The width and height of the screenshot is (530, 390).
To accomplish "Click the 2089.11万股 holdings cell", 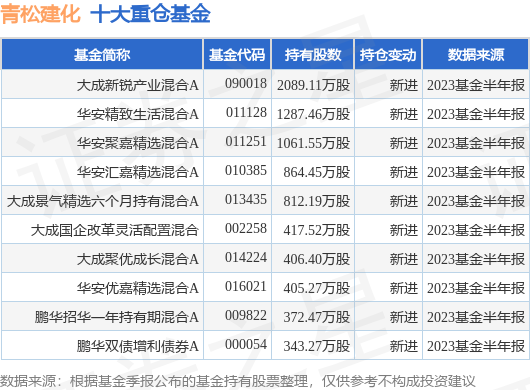I will point(313,85).
